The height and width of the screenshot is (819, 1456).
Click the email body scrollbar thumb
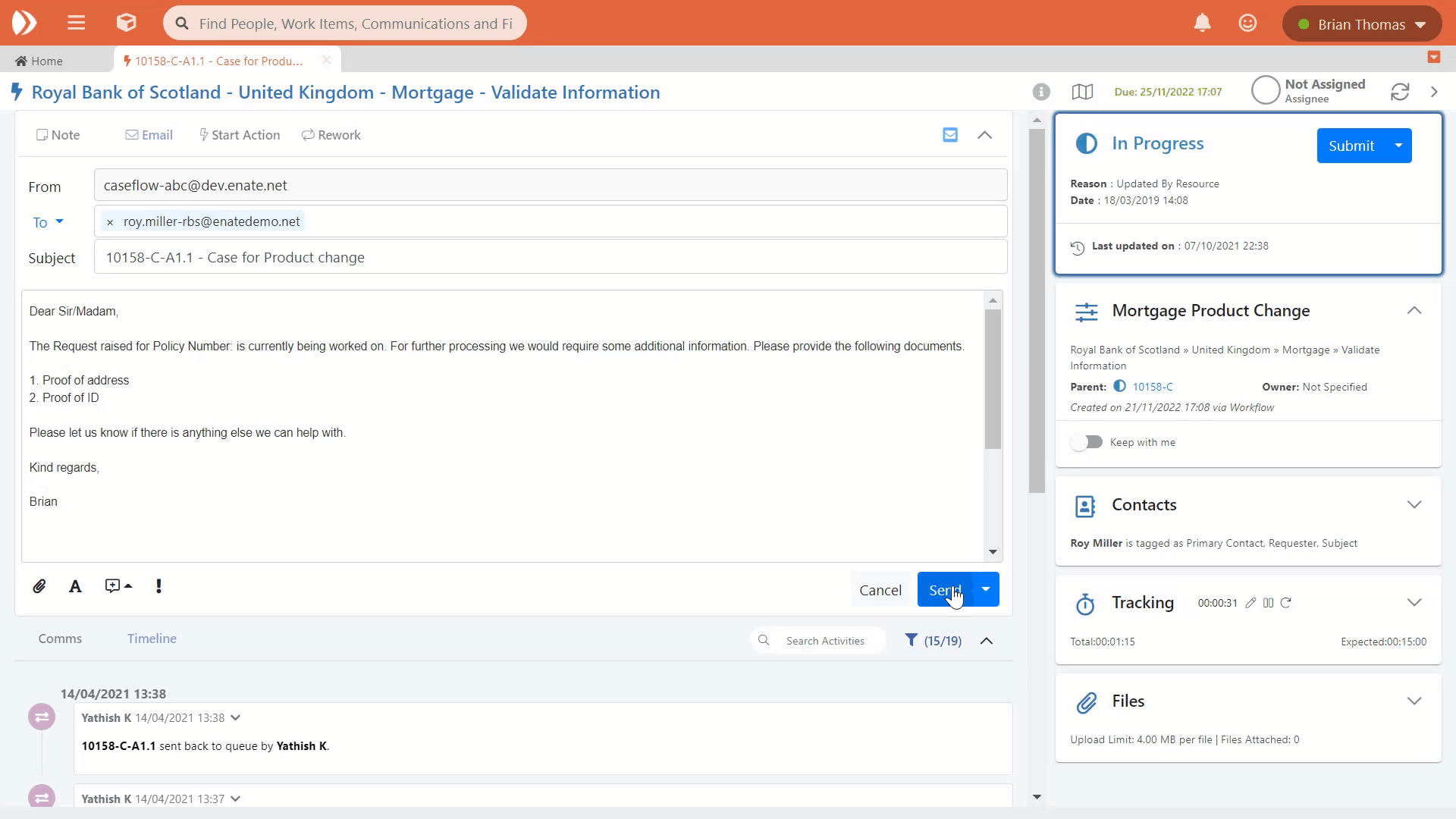click(x=993, y=379)
